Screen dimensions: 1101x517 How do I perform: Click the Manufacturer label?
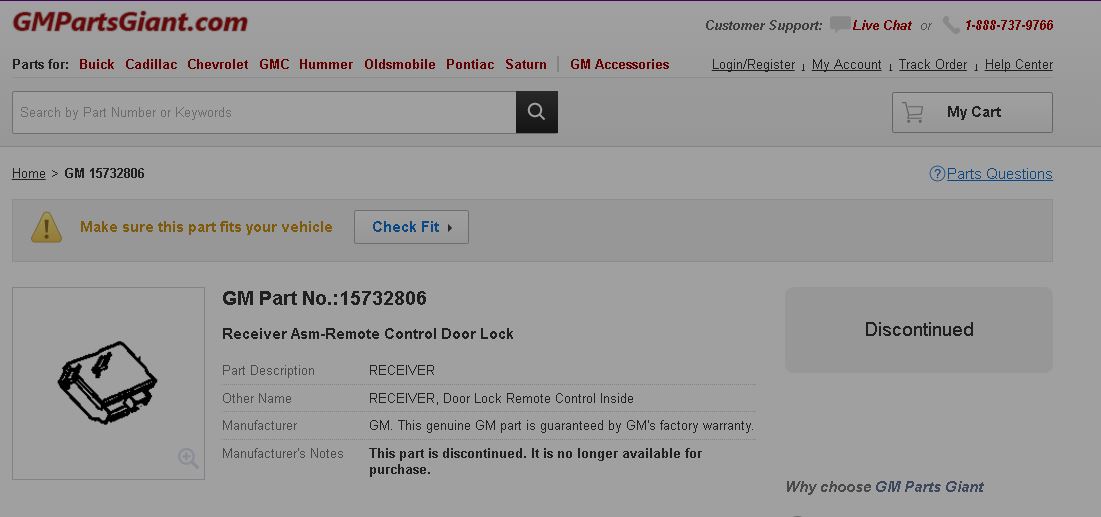pos(260,426)
